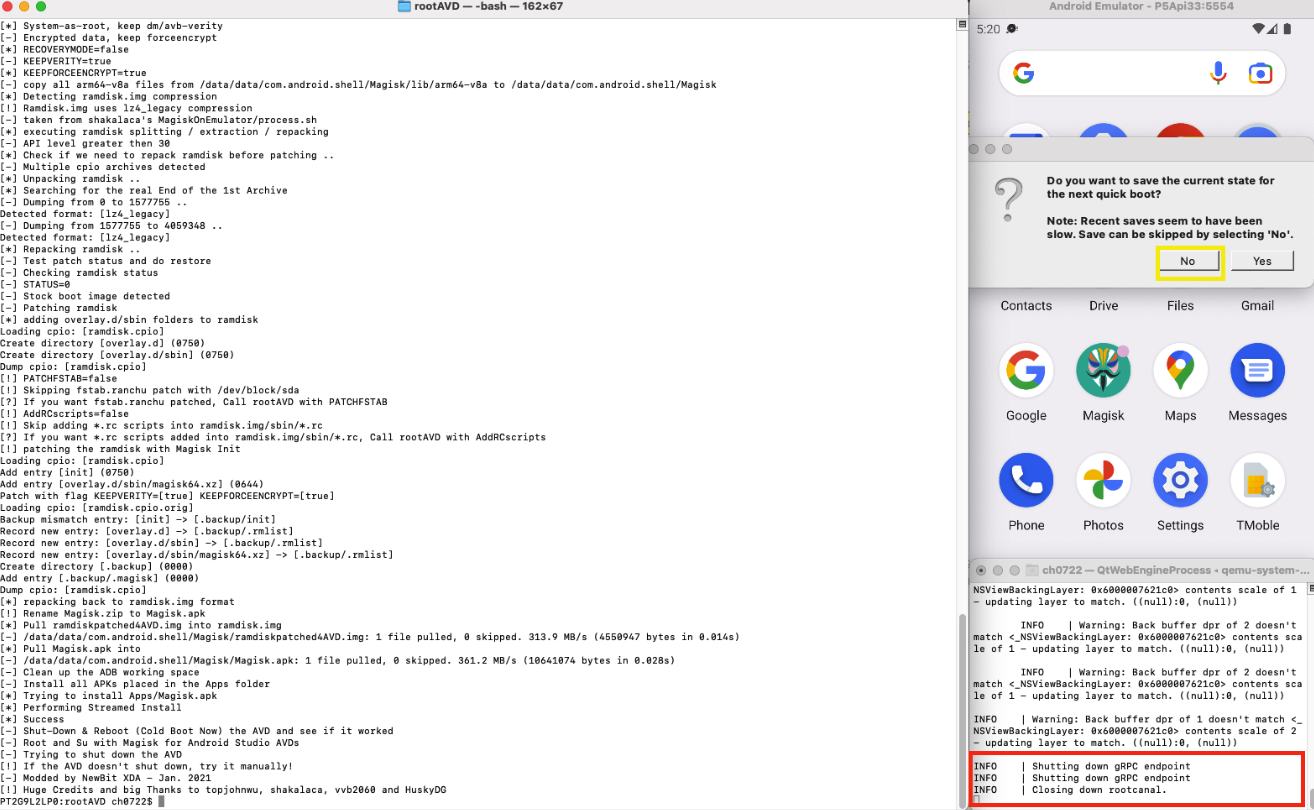Image resolution: width=1314 pixels, height=810 pixels.
Task: Tap the voice search microphone icon
Action: click(1218, 73)
